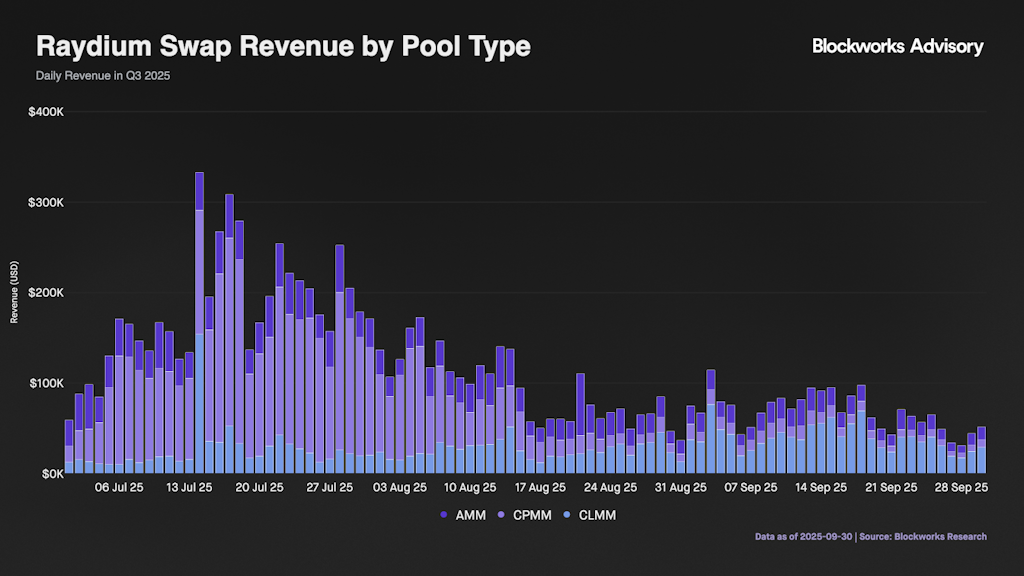Click the $300K y-axis label
The width and height of the screenshot is (1024, 576).
coord(47,202)
